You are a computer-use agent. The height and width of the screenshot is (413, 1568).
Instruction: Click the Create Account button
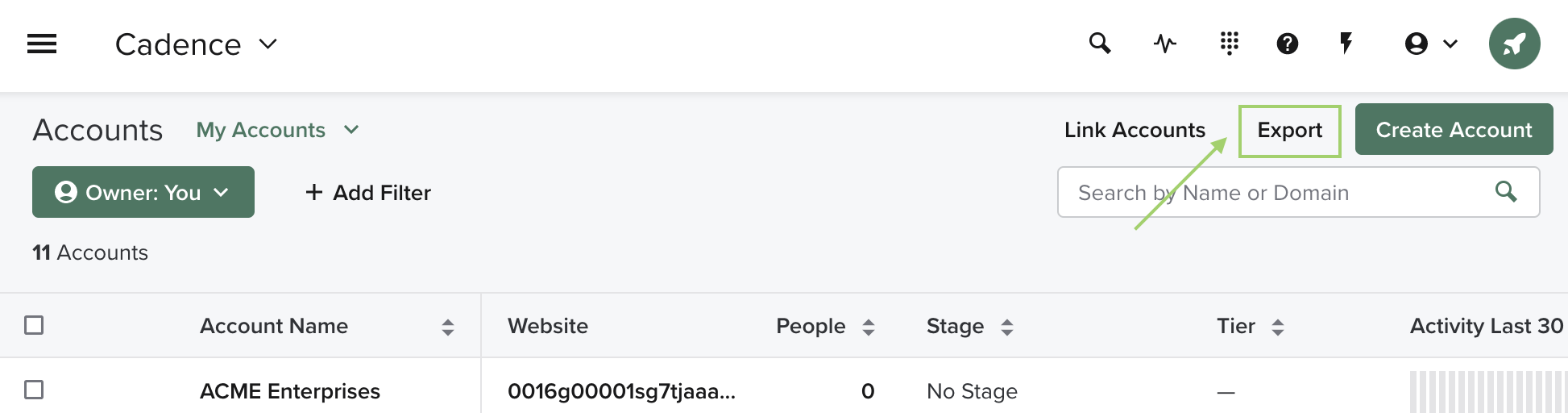click(1454, 130)
